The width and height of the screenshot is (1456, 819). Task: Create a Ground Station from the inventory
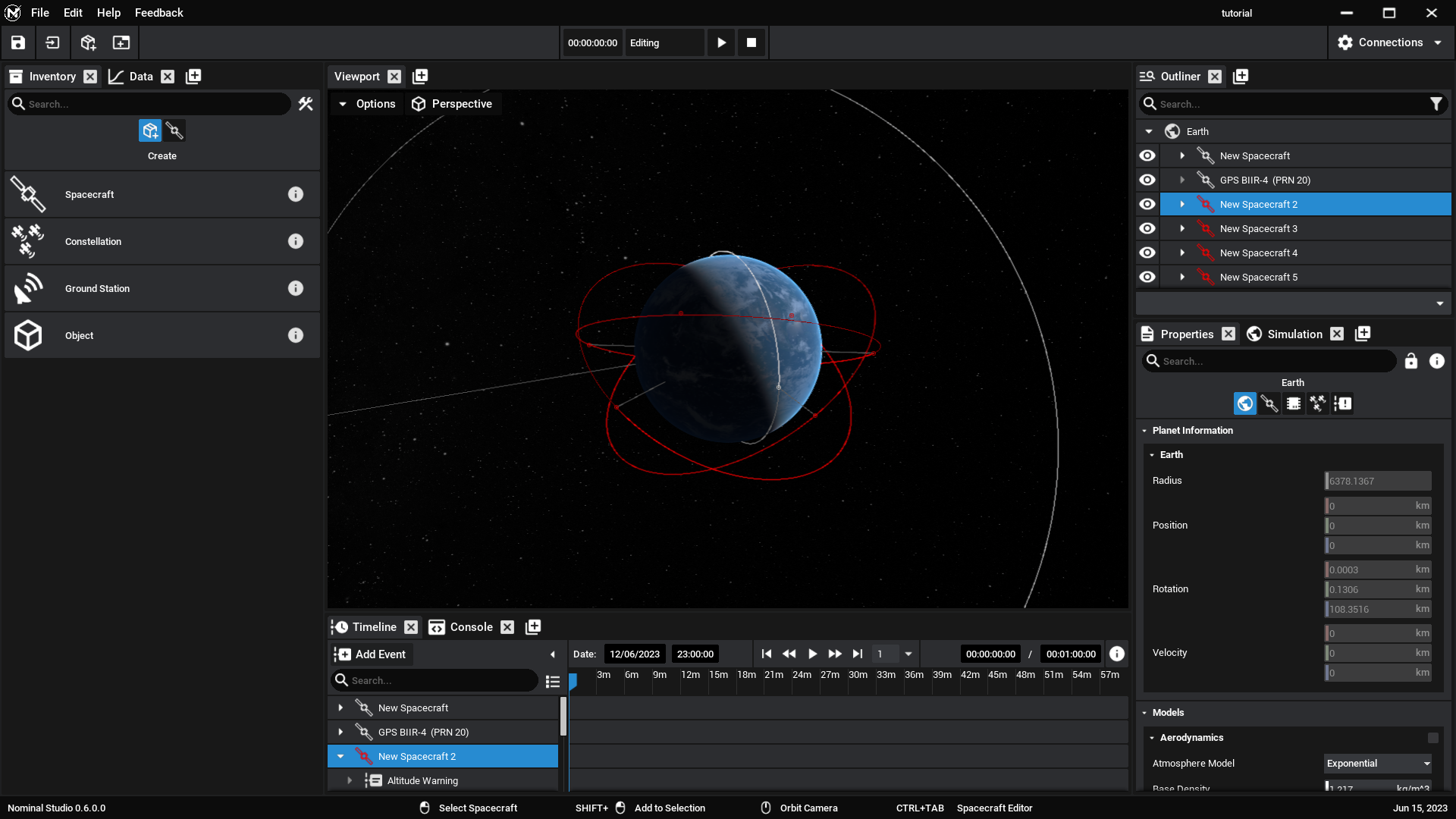[x=162, y=288]
